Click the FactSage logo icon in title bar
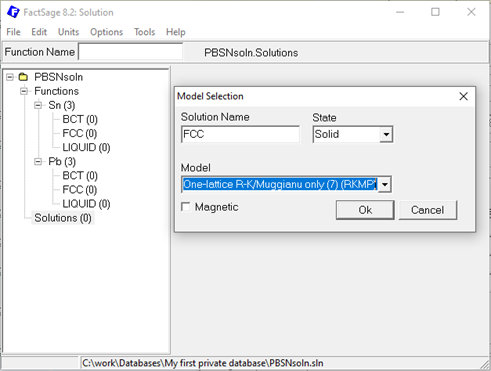 (x=13, y=12)
